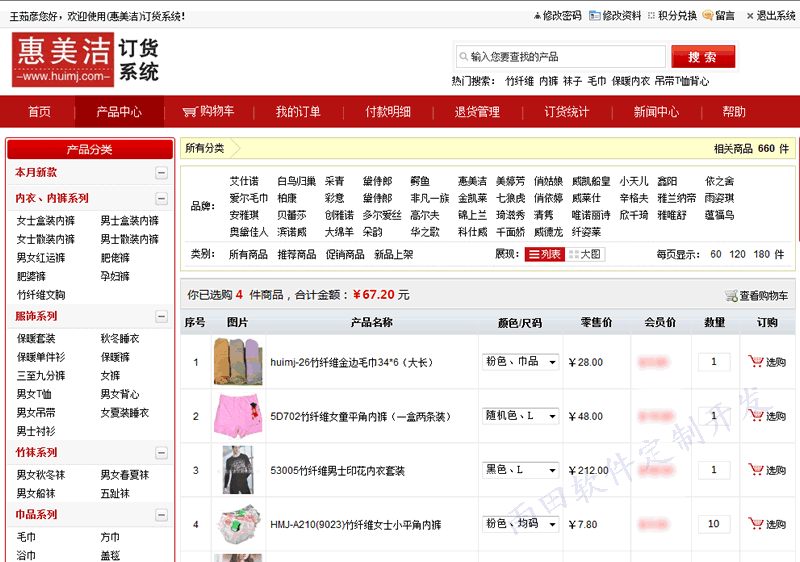Viewport: 800px width, 562px height.
Task: Open the 首页 nav tab
Action: click(x=39, y=112)
